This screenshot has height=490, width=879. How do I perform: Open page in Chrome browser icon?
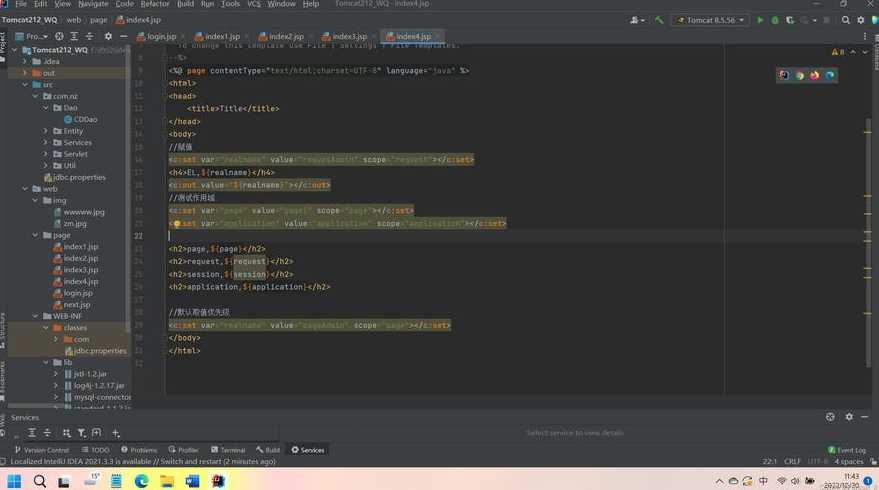[x=799, y=75]
